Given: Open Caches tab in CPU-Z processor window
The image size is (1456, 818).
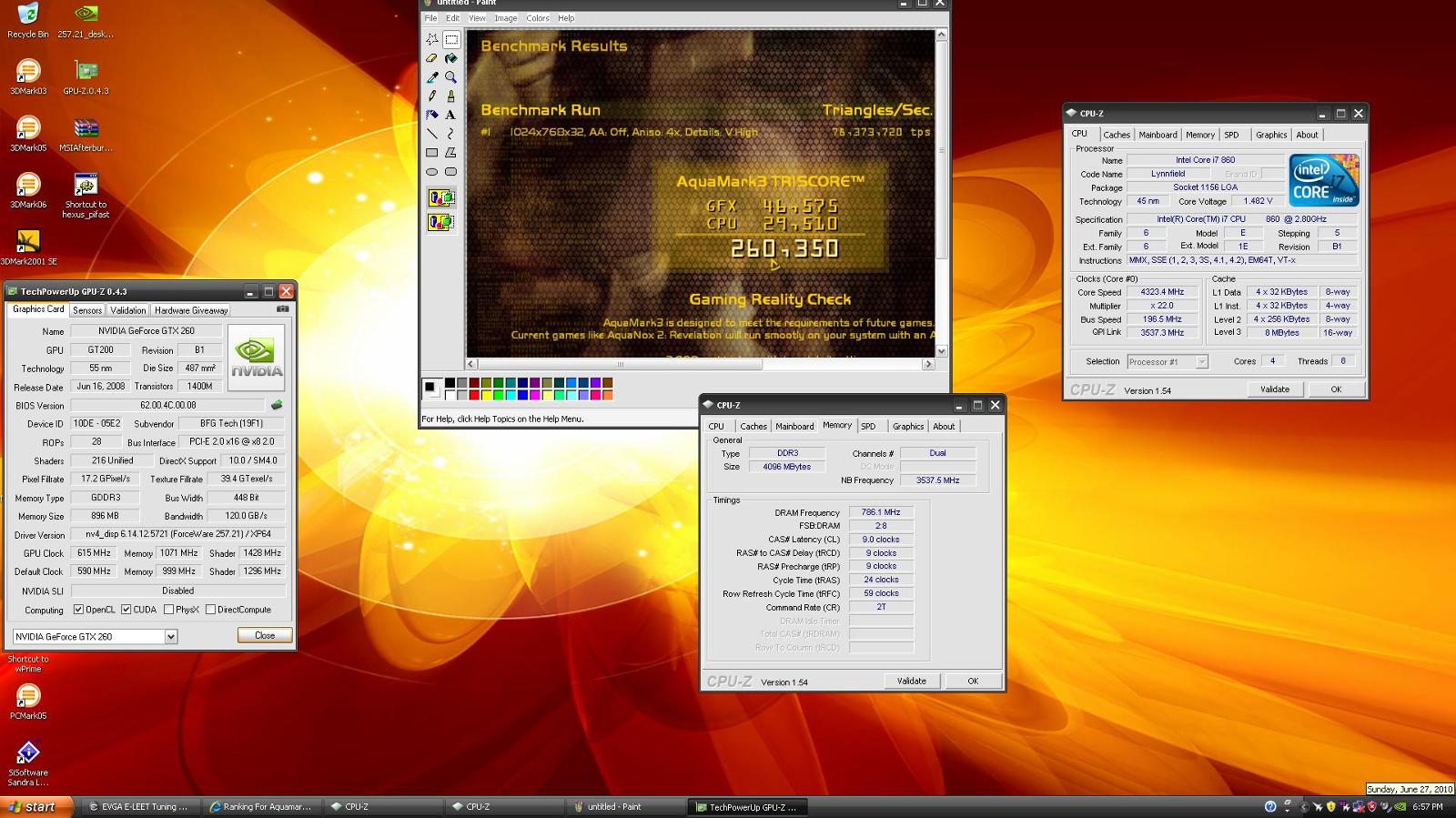Looking at the screenshot, I should tap(1117, 135).
